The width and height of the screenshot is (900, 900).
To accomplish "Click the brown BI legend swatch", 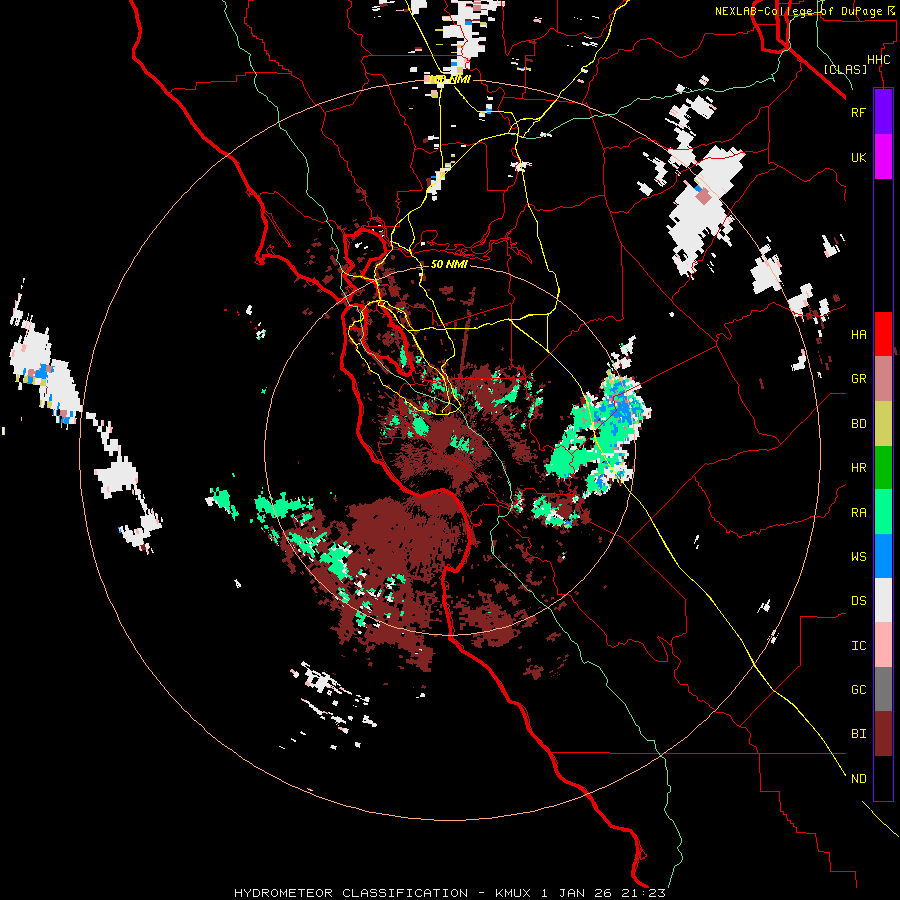I will [x=883, y=734].
